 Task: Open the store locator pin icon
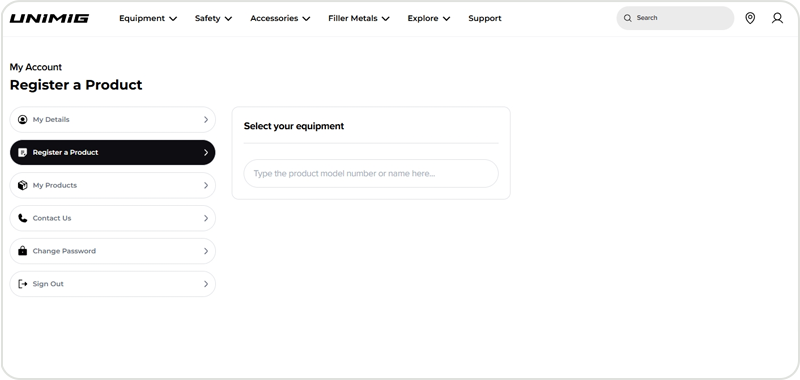750,18
